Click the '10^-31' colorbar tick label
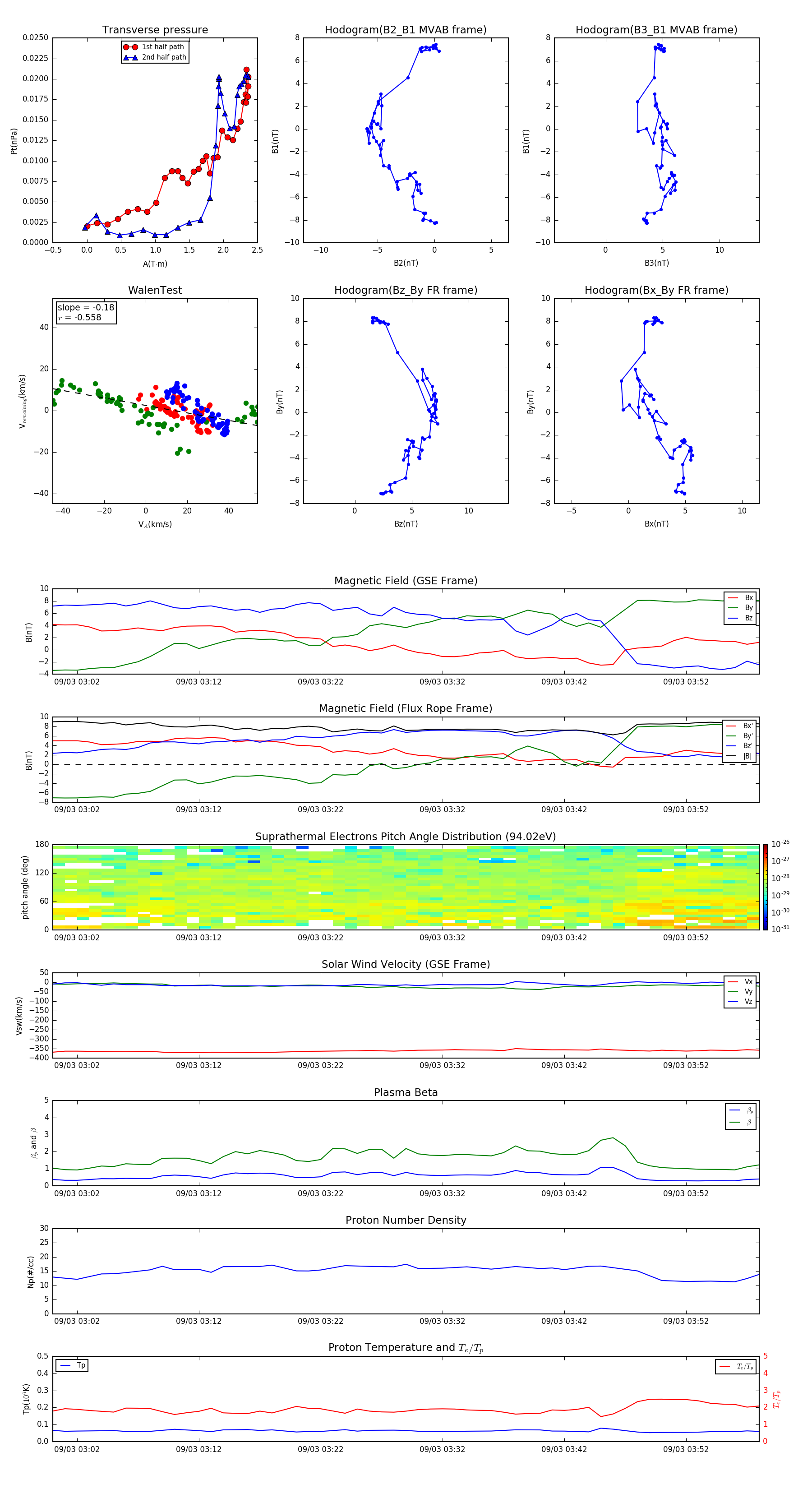This screenshot has height=1489, width=812. (780, 929)
